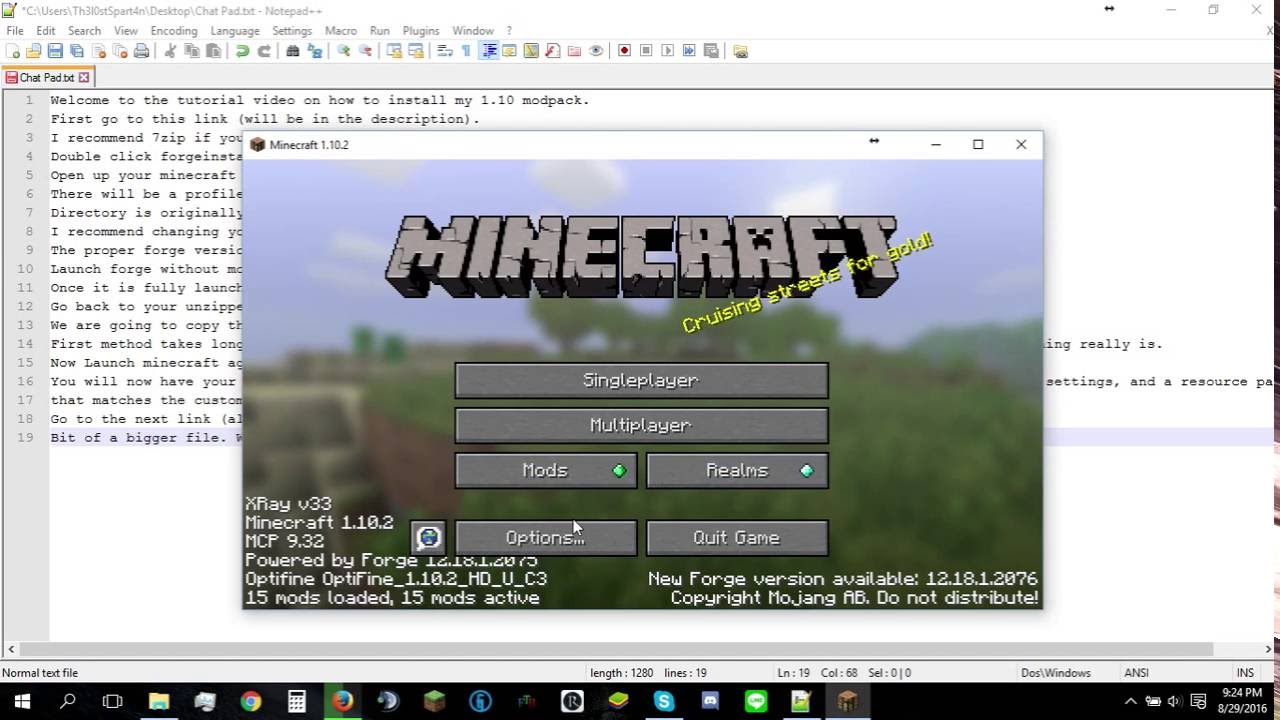Click the Notepad++ horizontal scrollbar left arrow
Screen dimensions: 1280x720
(x=11, y=649)
